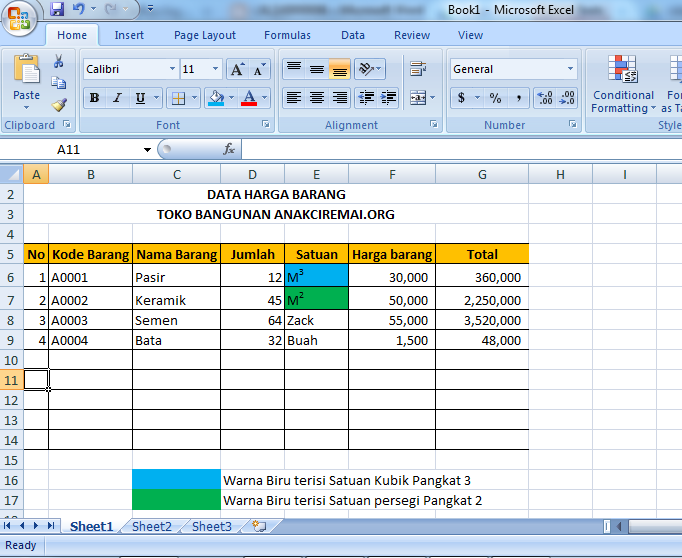Toggle Italic formatting
Image resolution: width=682 pixels, height=558 pixels.
tap(117, 98)
